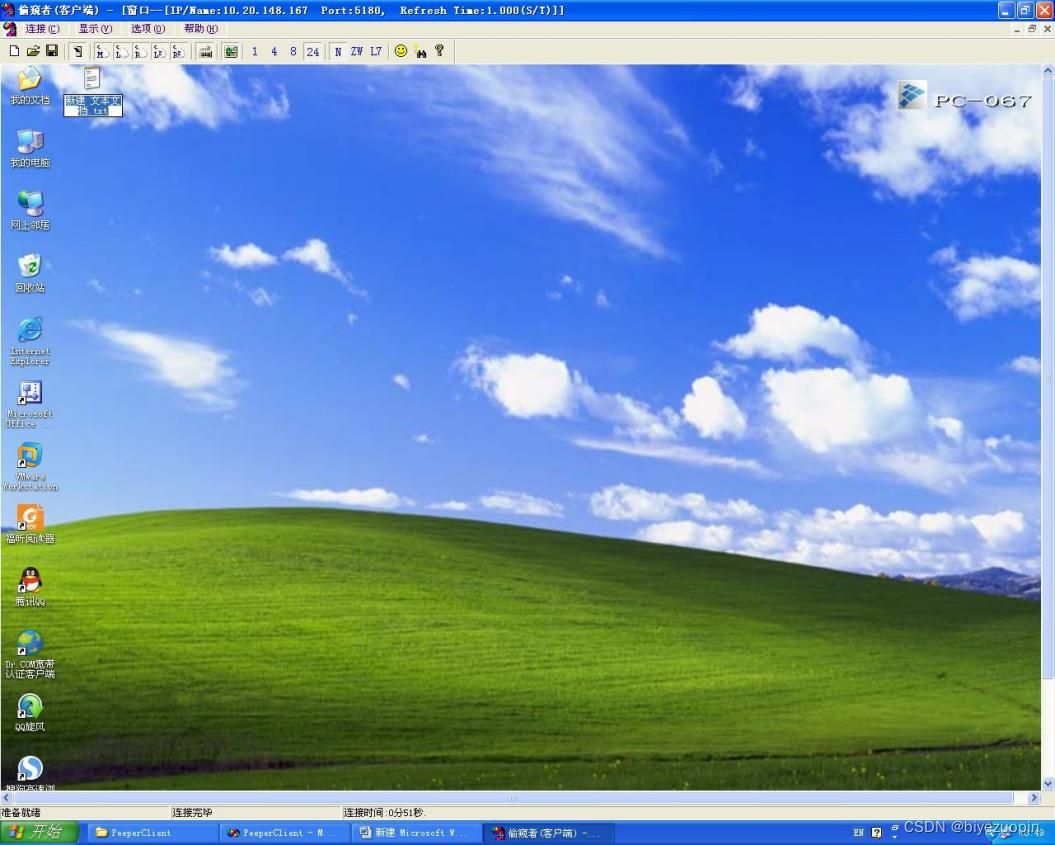Click the question mark help icon
1055x845 pixels.
coord(439,51)
